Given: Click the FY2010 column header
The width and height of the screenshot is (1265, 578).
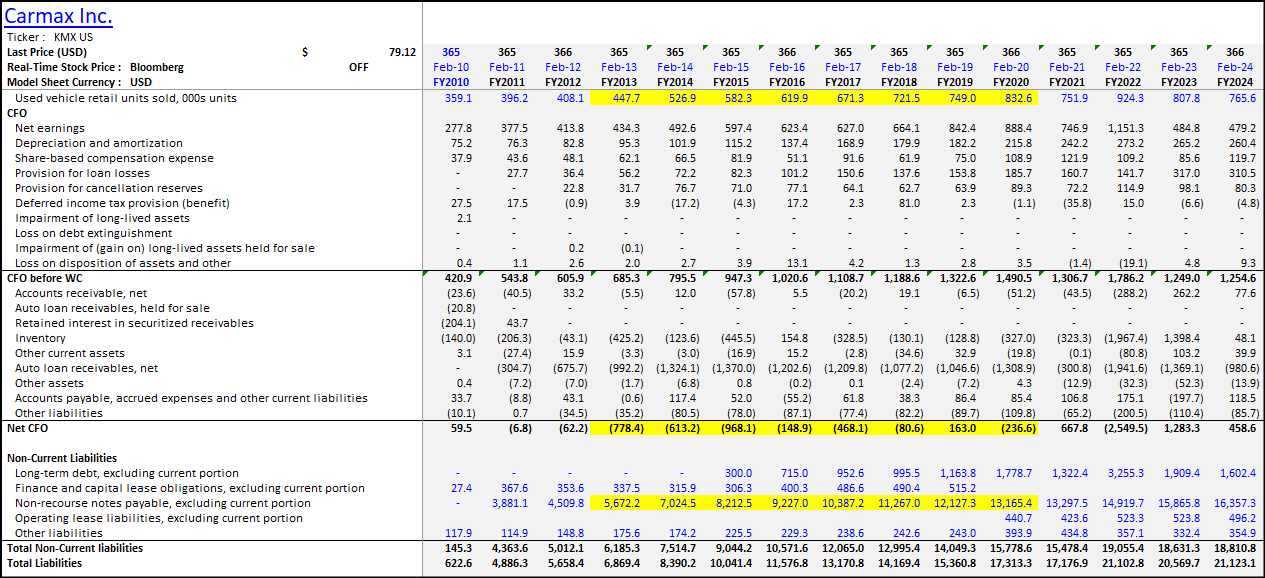Looking at the screenshot, I should pos(451,82).
